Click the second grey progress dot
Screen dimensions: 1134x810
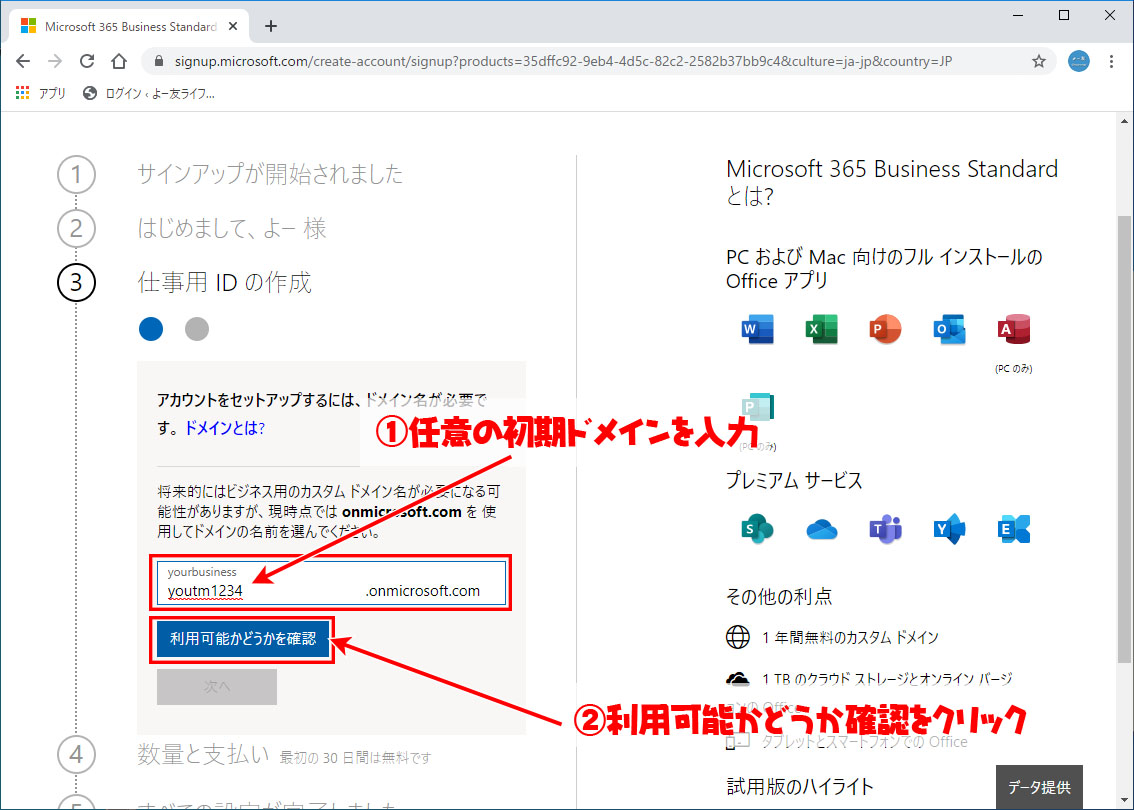pyautogui.click(x=197, y=329)
